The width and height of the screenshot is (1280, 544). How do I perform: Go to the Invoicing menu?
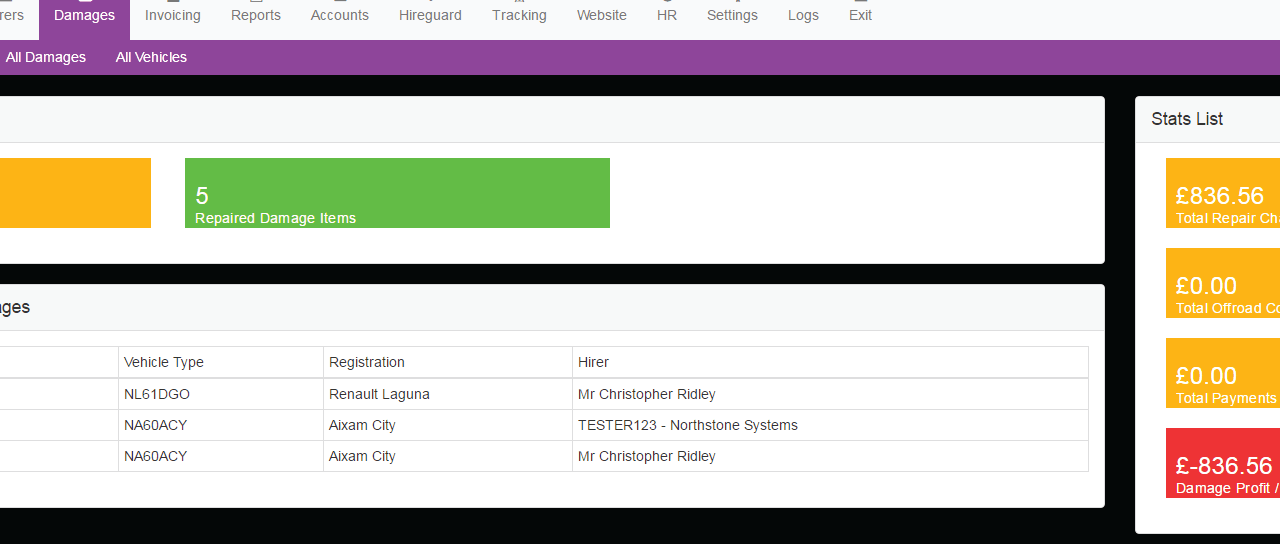pyautogui.click(x=172, y=16)
